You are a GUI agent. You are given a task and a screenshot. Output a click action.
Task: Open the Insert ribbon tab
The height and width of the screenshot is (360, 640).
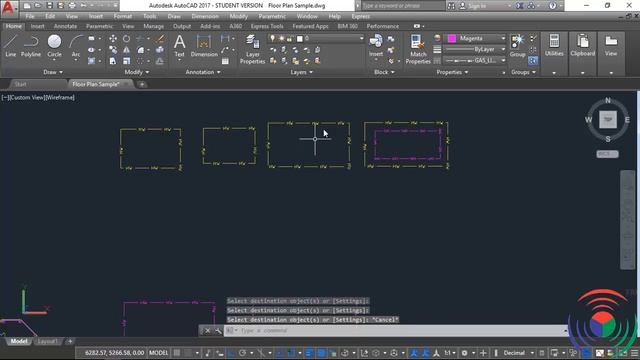pyautogui.click(x=37, y=26)
